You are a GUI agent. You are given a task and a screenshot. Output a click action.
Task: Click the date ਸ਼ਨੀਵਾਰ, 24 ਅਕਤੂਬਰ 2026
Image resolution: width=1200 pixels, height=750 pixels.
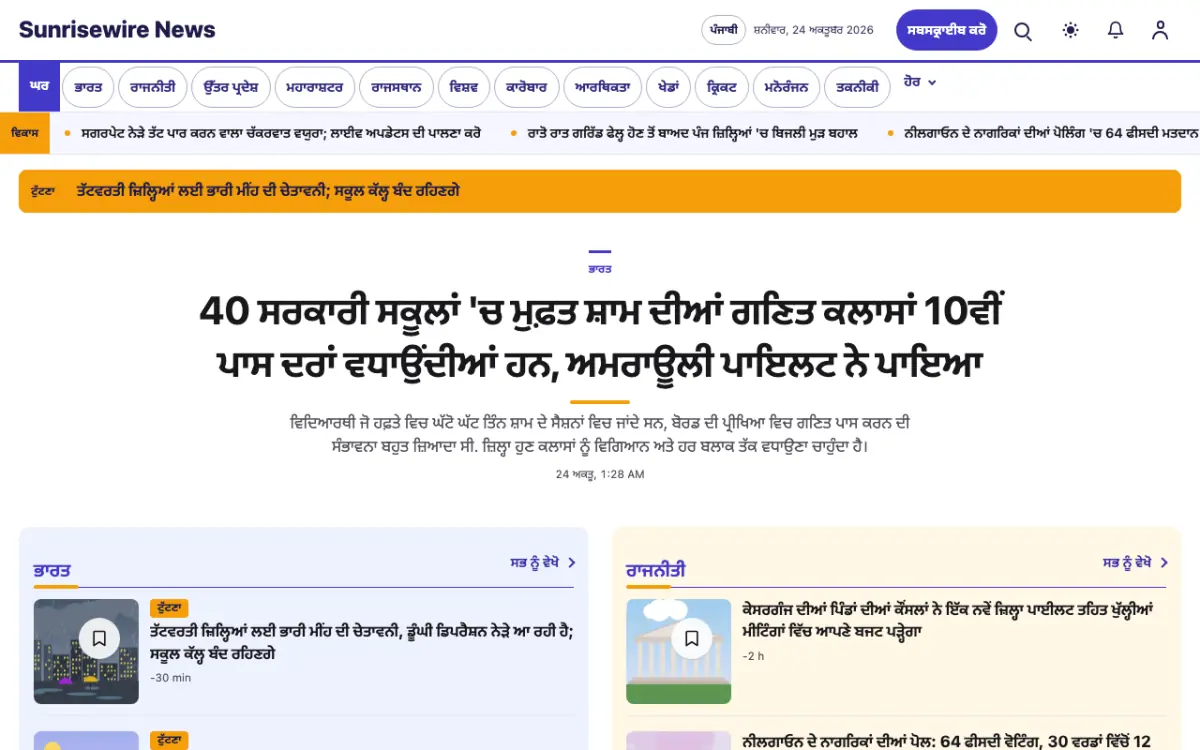[813, 30]
